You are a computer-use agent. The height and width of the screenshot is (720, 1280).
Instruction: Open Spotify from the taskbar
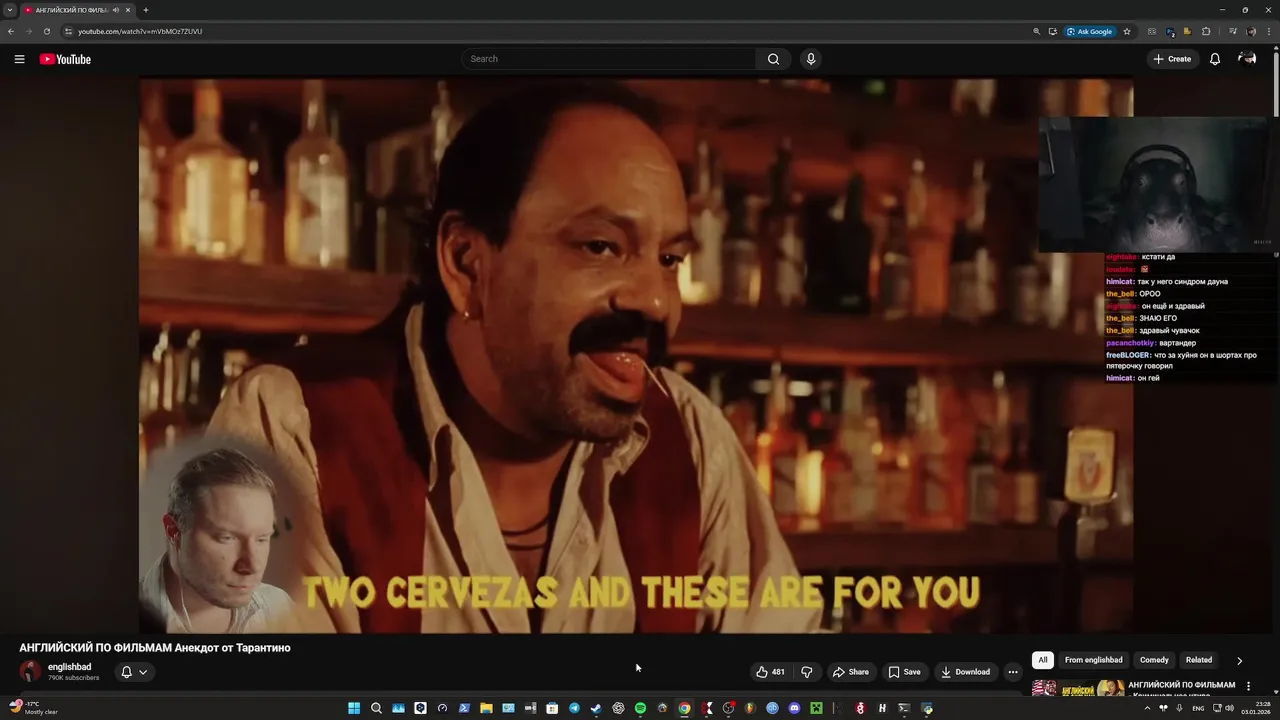640,708
